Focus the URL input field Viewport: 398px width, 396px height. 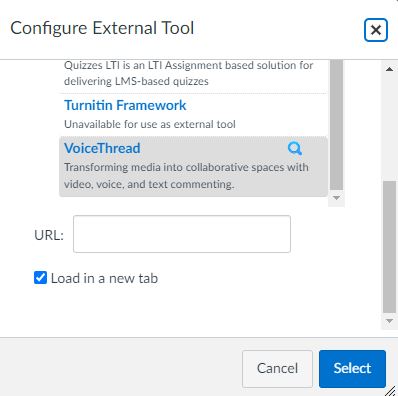point(182,234)
